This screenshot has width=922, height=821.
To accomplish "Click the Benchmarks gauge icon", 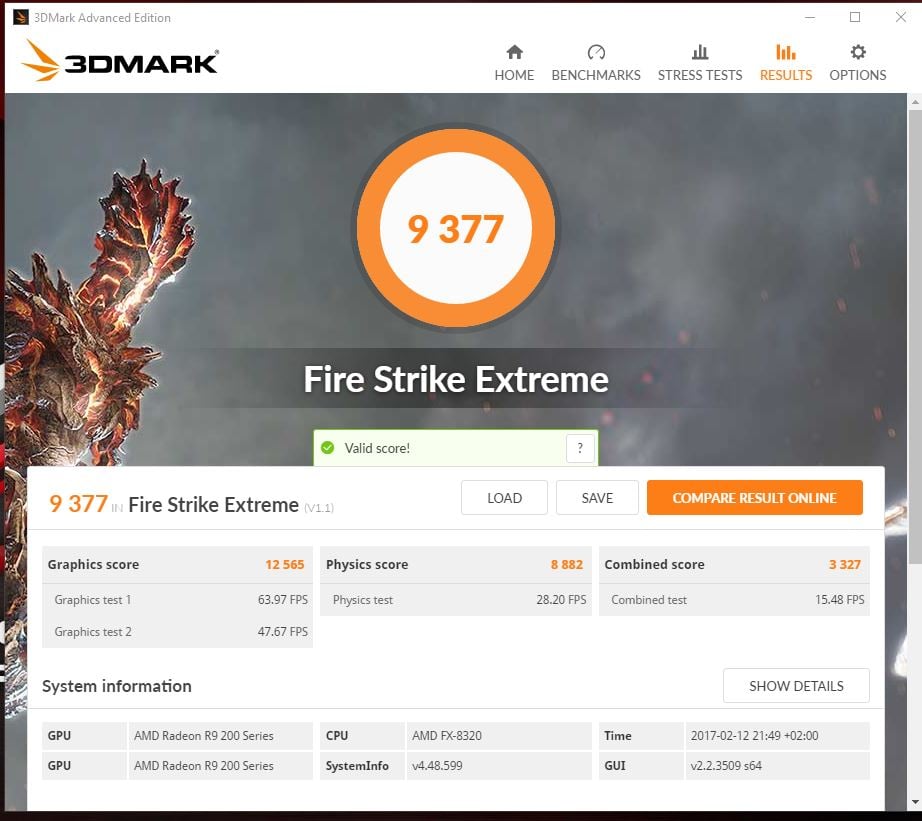I will pyautogui.click(x=596, y=52).
